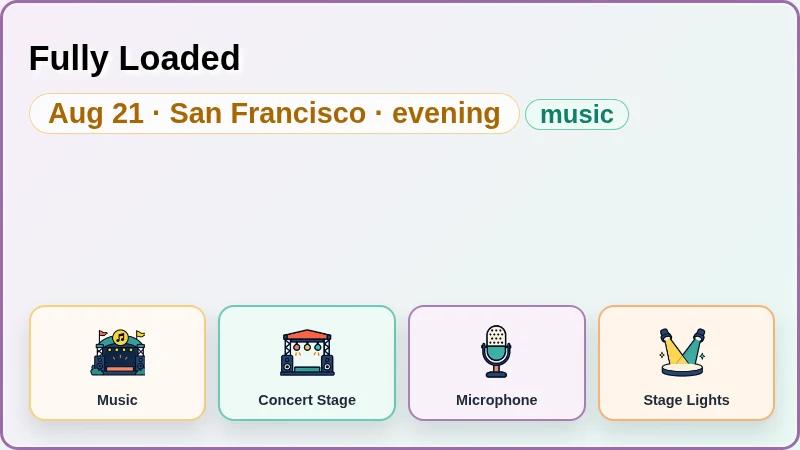Click the evening time text in the pill

pos(446,114)
